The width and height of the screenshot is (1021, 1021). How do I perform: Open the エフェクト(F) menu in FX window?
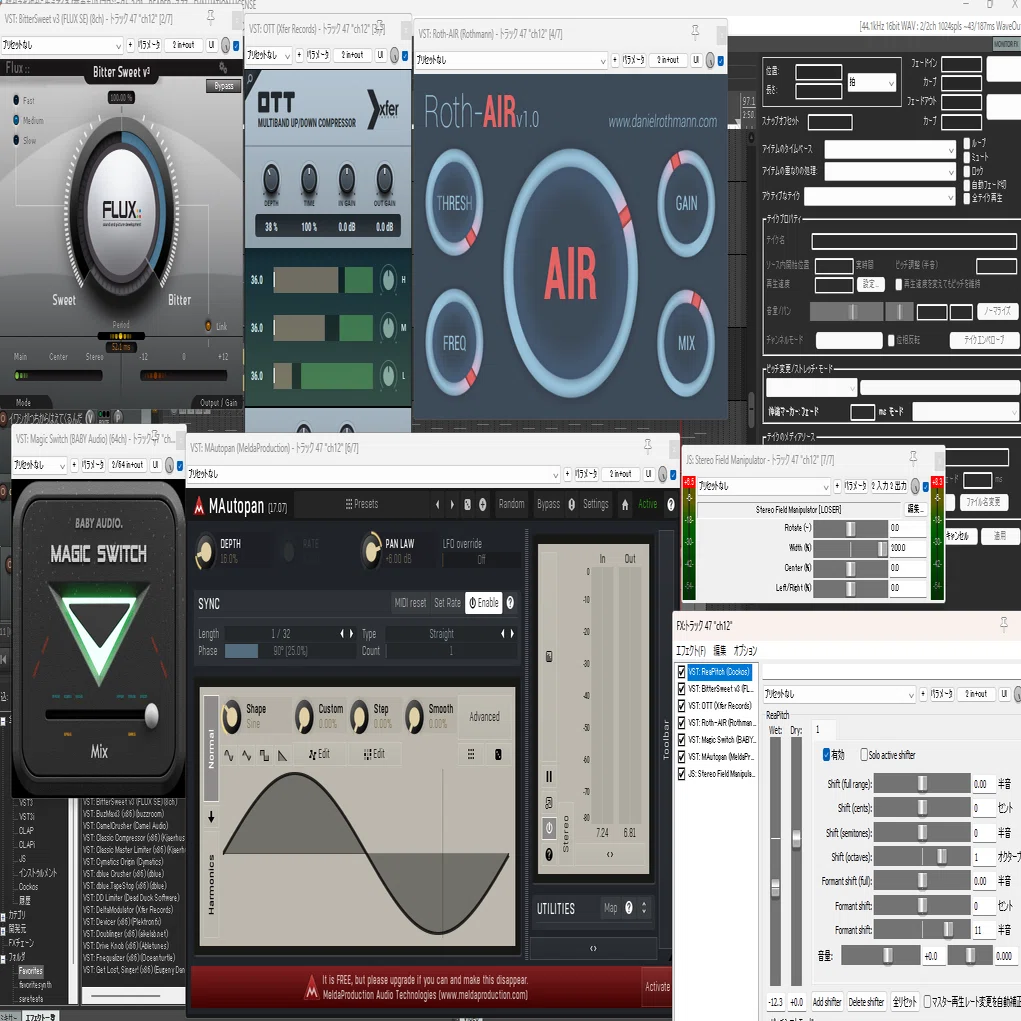point(691,650)
